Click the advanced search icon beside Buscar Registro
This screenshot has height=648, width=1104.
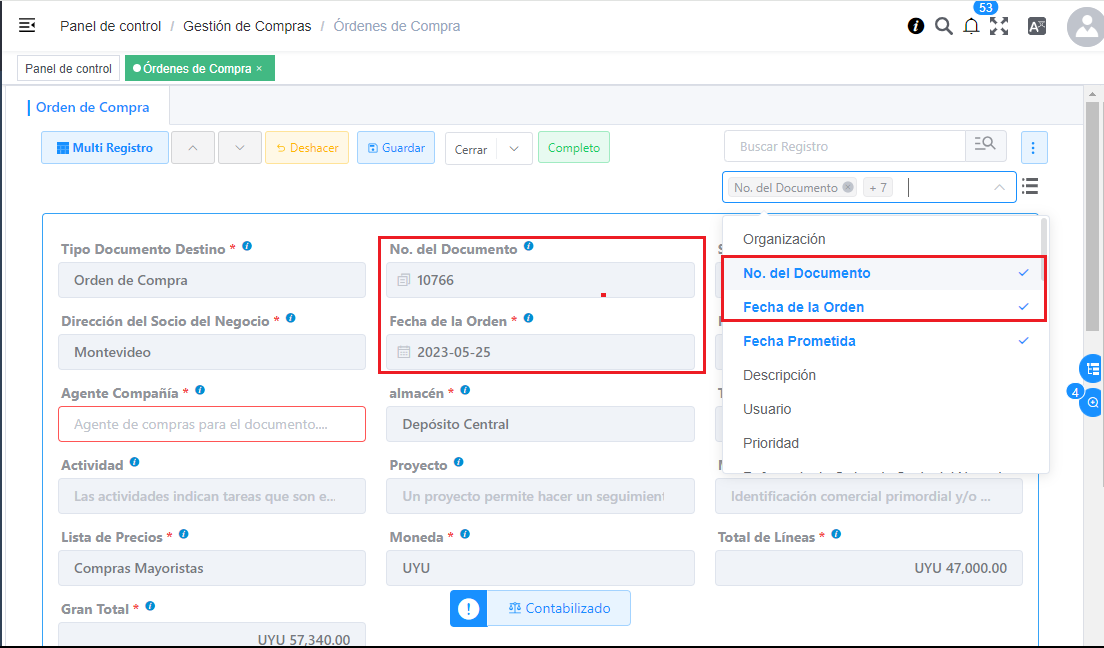click(x=986, y=146)
